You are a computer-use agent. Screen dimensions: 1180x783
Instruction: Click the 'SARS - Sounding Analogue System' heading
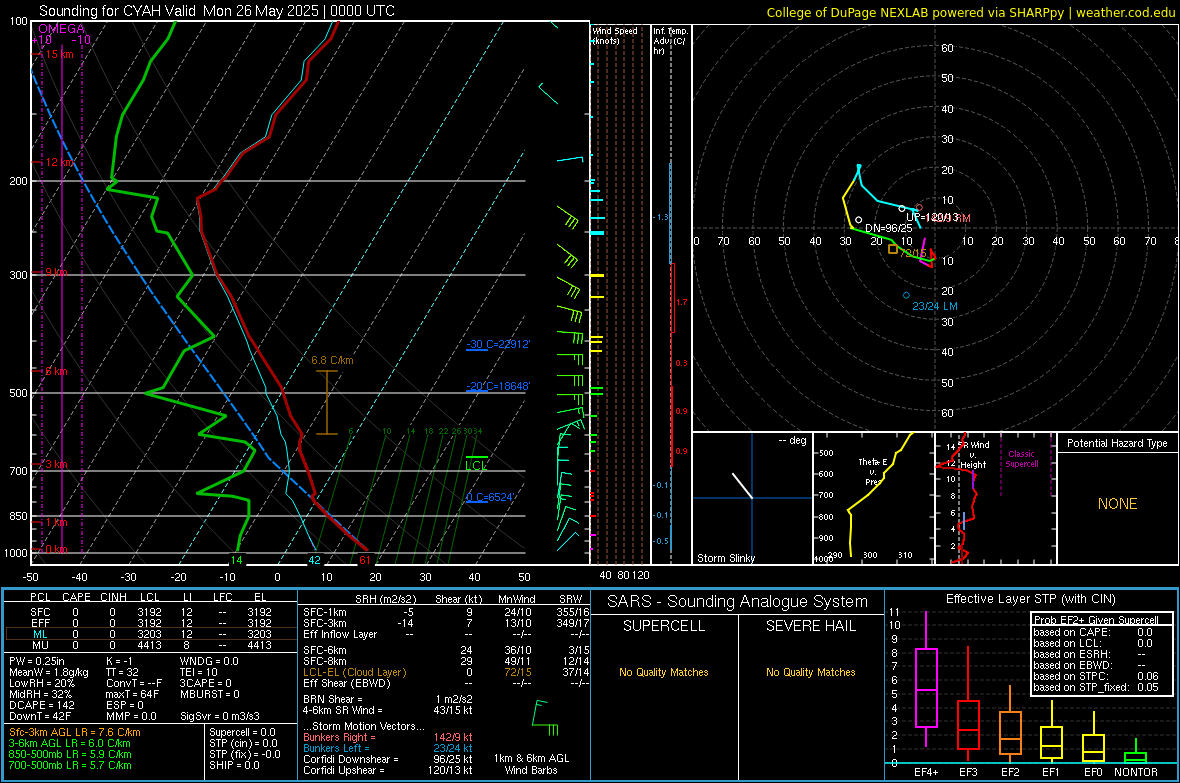(x=737, y=602)
